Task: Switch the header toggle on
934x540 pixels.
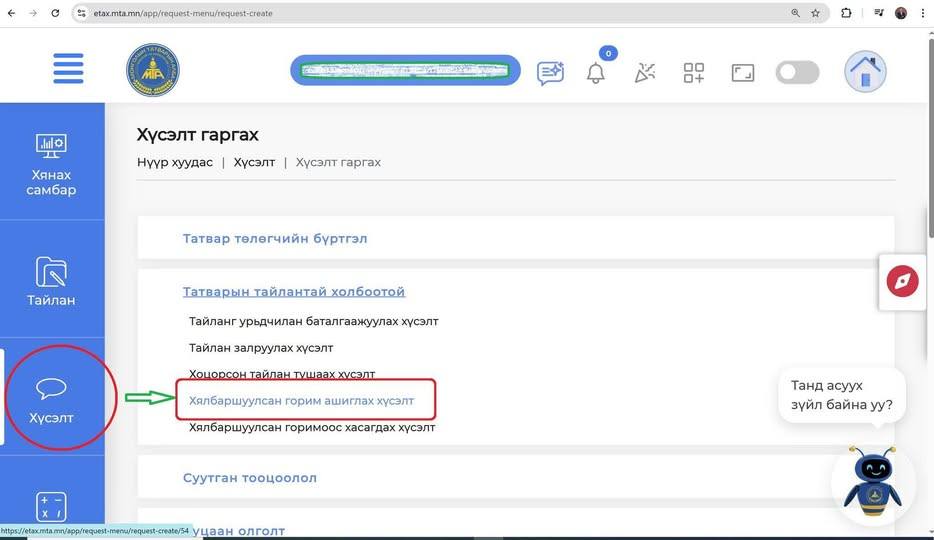Action: click(x=797, y=72)
